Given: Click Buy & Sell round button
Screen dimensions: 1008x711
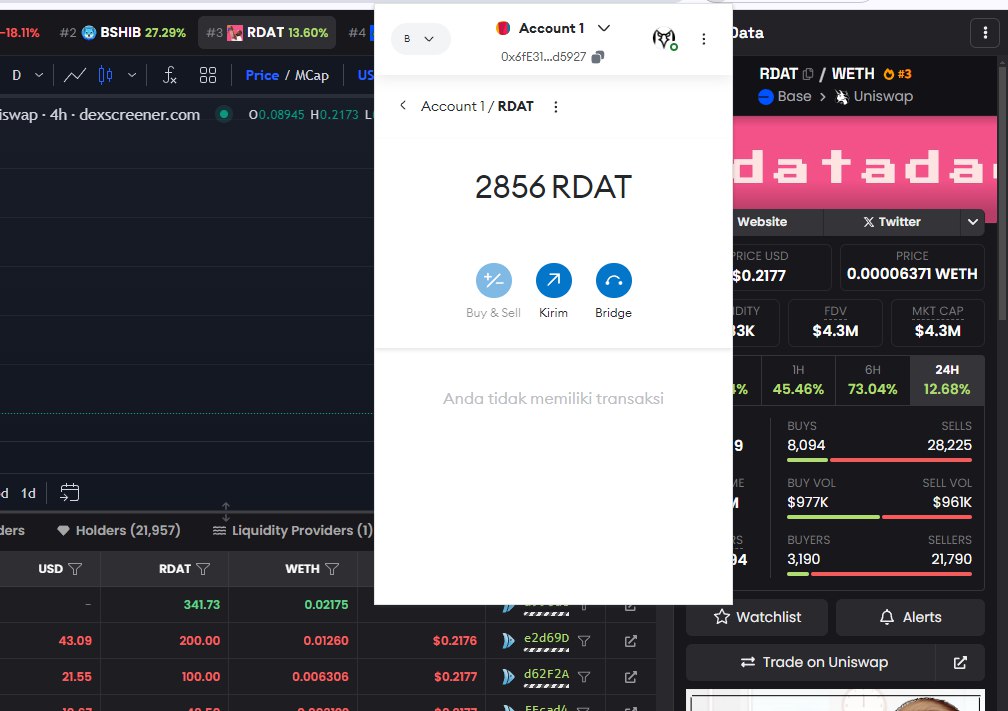Looking at the screenshot, I should click(494, 281).
